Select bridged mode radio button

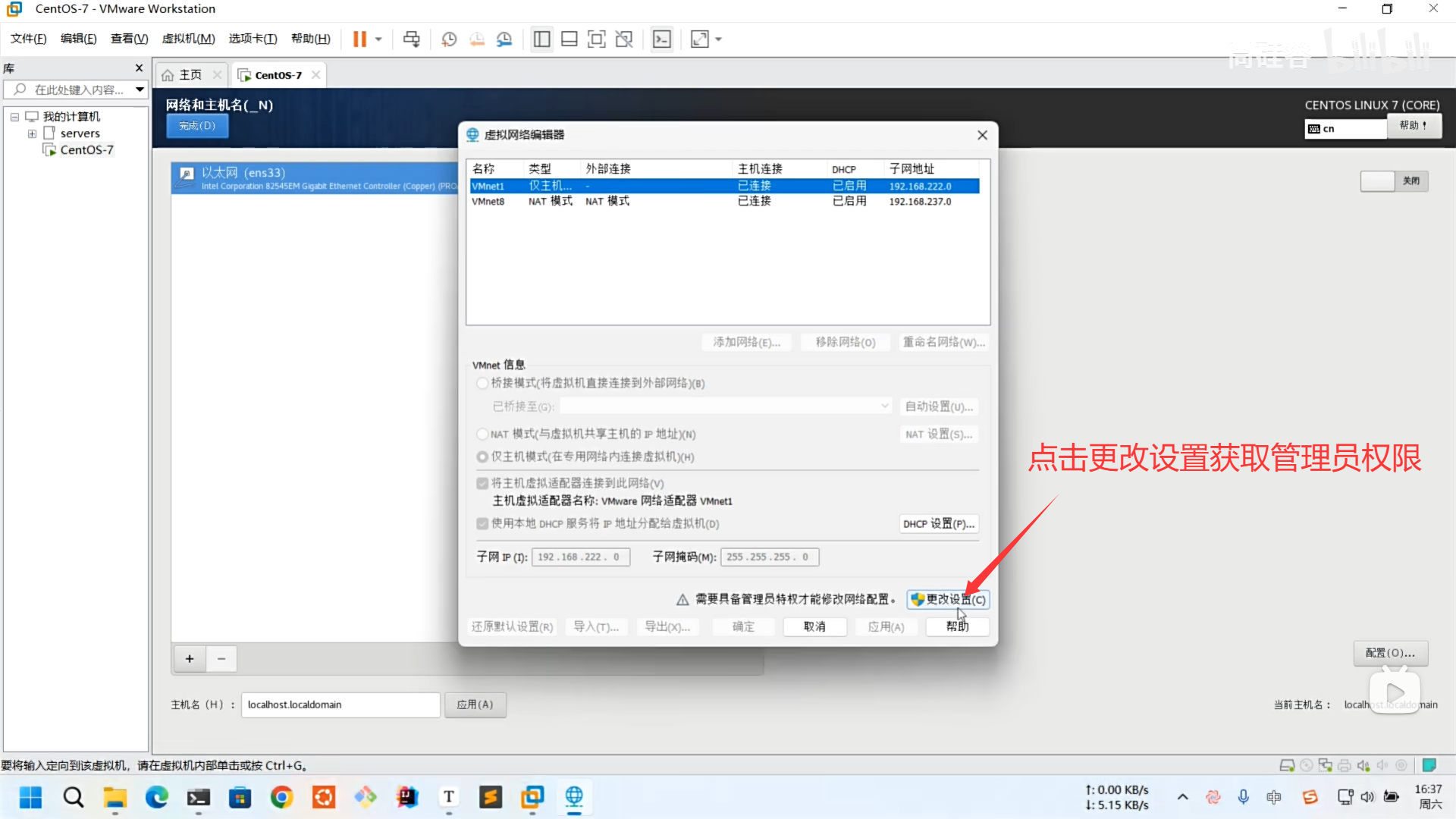[482, 383]
